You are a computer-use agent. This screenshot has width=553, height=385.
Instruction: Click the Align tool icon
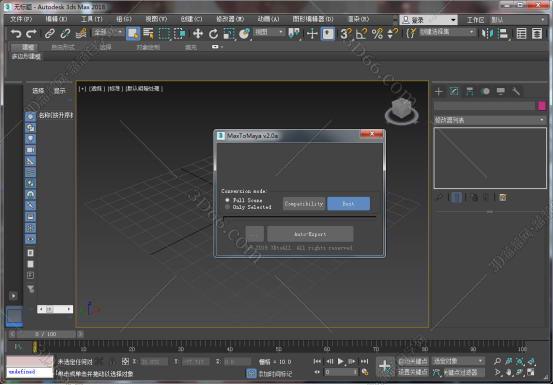point(503,34)
